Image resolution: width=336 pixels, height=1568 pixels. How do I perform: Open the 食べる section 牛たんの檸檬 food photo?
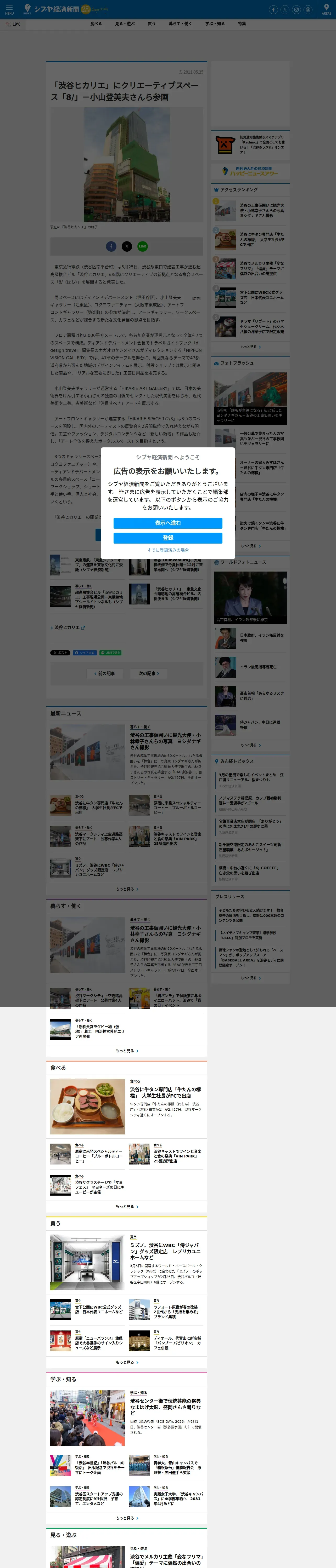click(x=87, y=1106)
